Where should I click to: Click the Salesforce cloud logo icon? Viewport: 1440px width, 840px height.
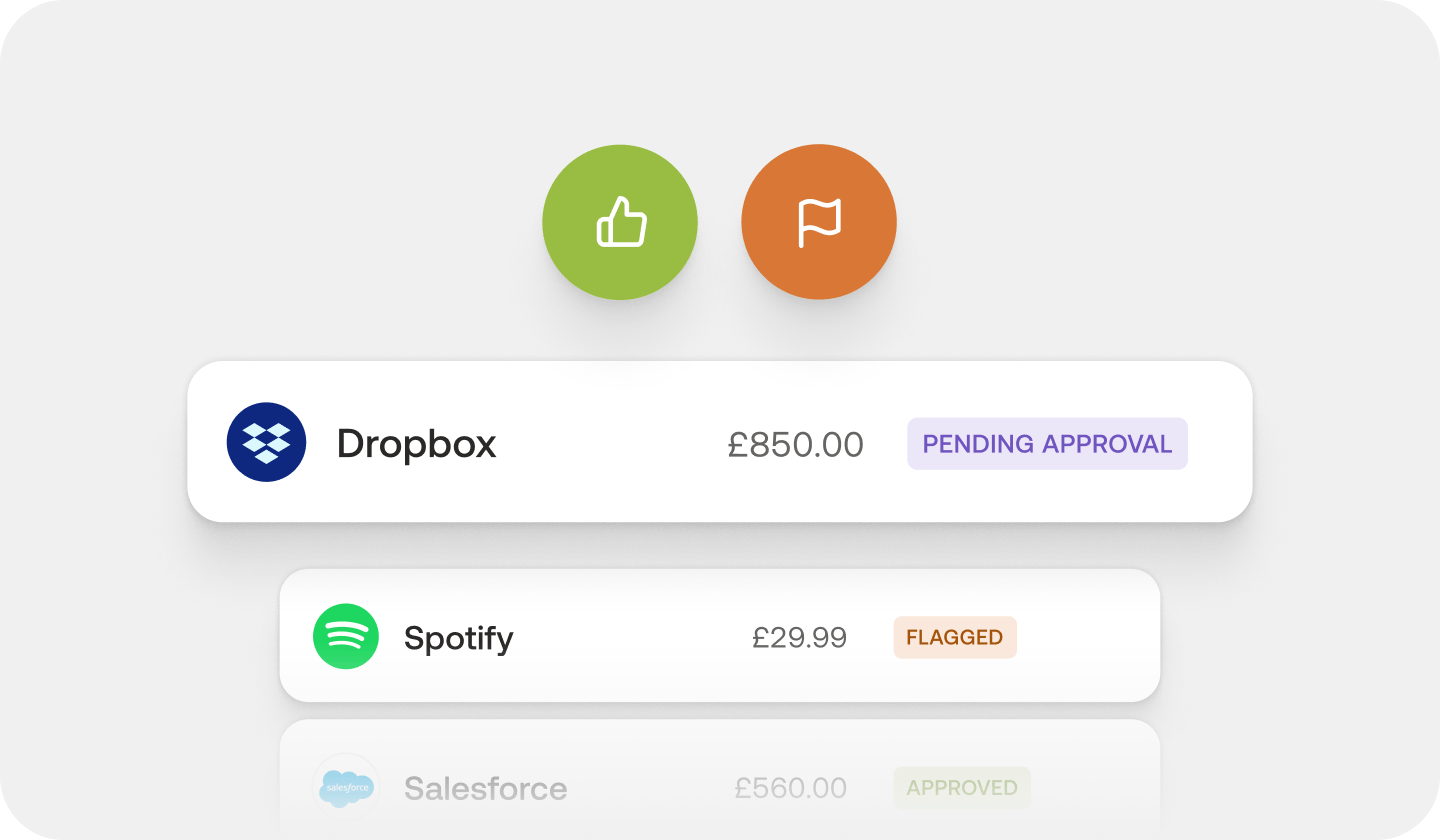coord(346,787)
